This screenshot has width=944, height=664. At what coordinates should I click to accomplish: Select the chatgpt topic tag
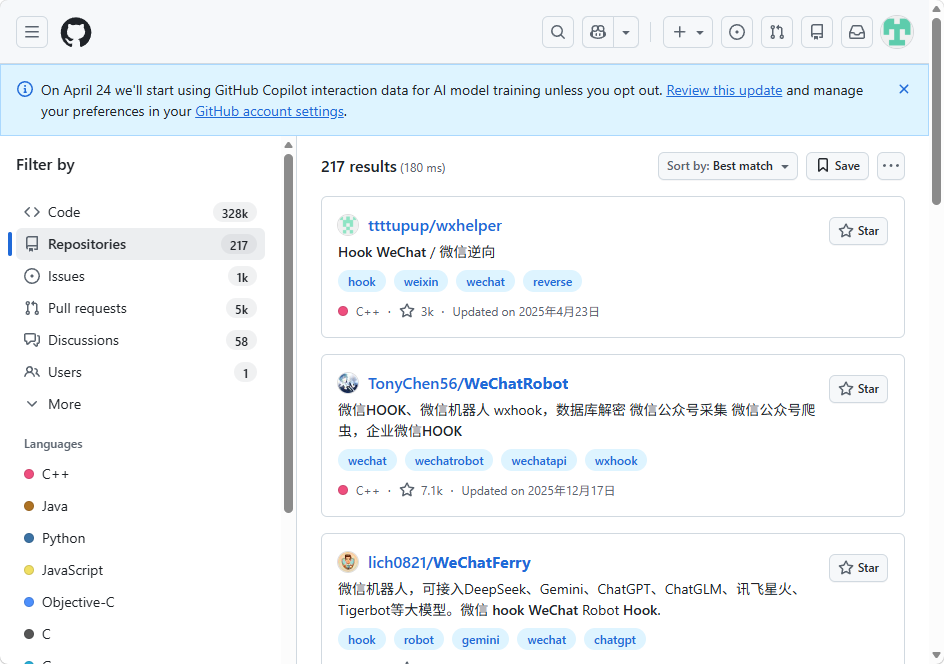[x=615, y=640]
